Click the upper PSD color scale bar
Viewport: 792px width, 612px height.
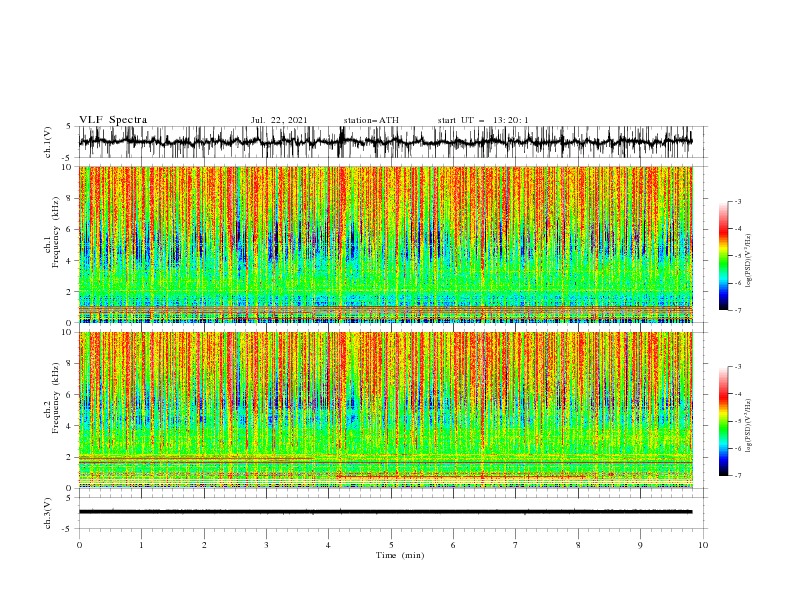(723, 256)
